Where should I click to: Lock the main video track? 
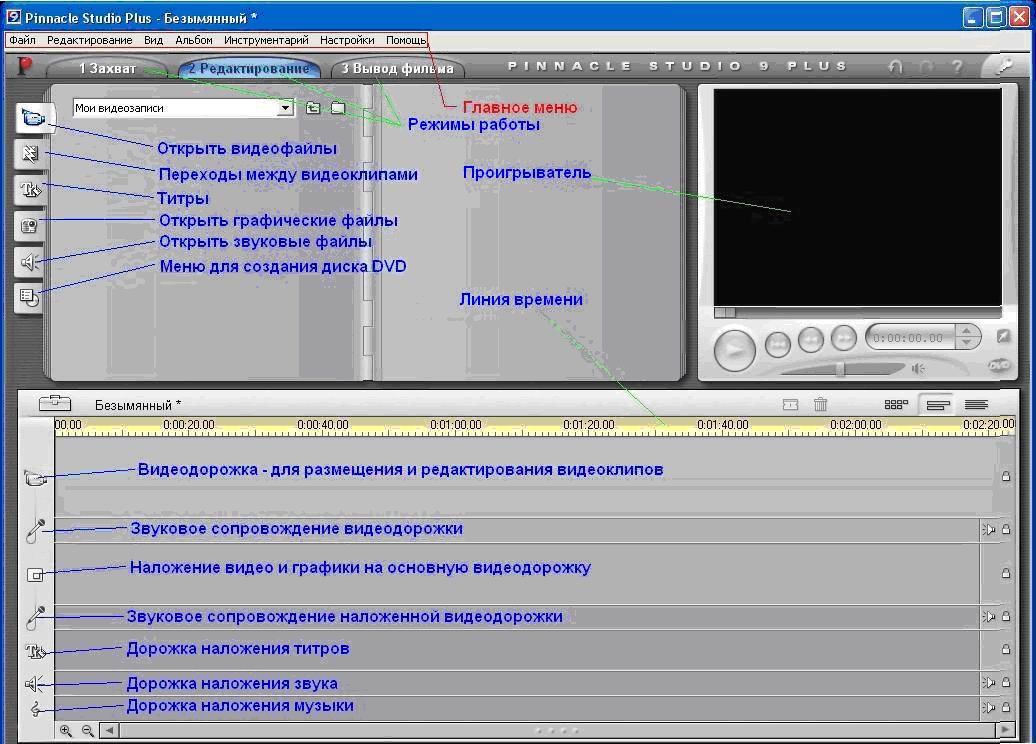1006,476
